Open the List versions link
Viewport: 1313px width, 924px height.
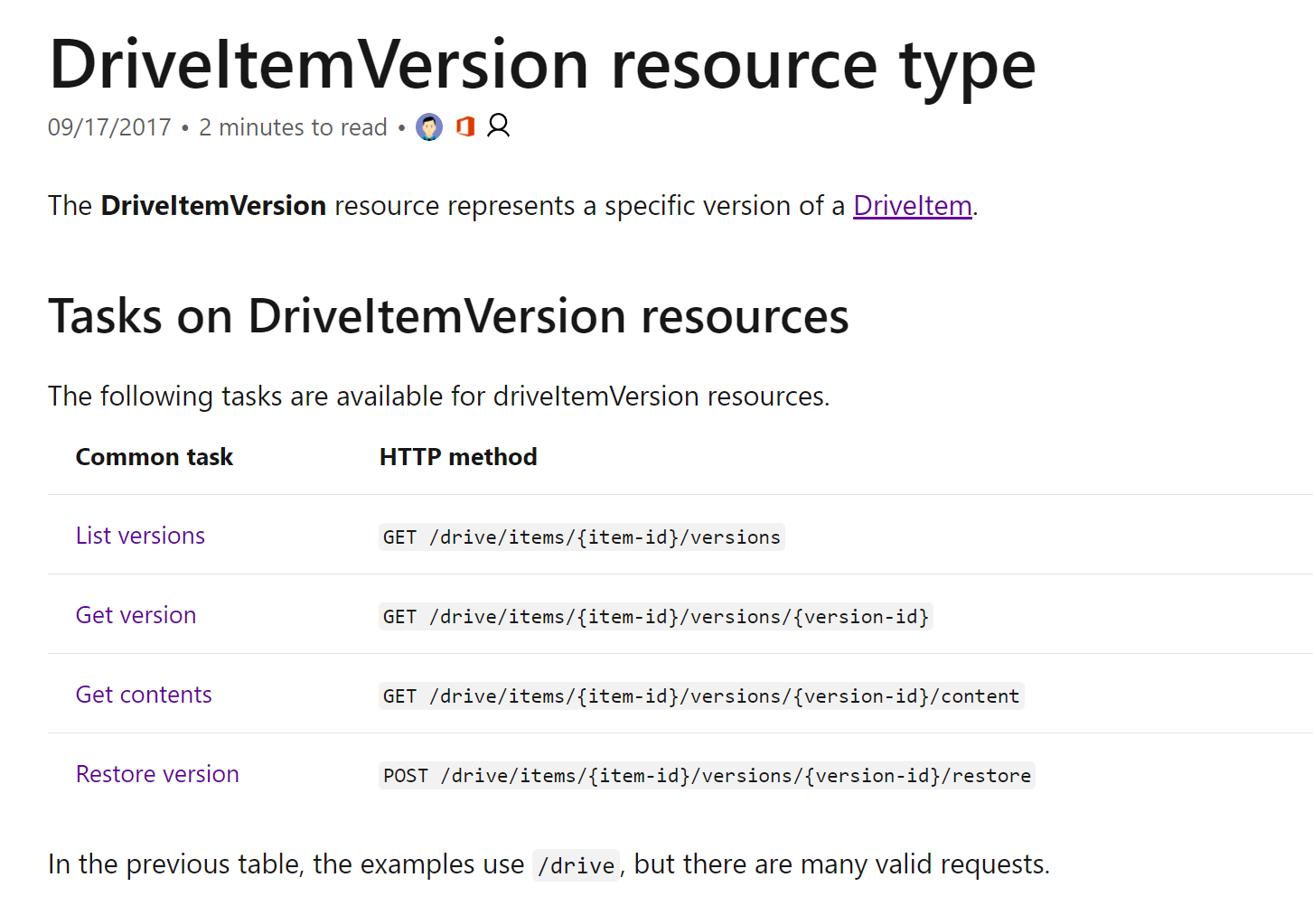[140, 536]
